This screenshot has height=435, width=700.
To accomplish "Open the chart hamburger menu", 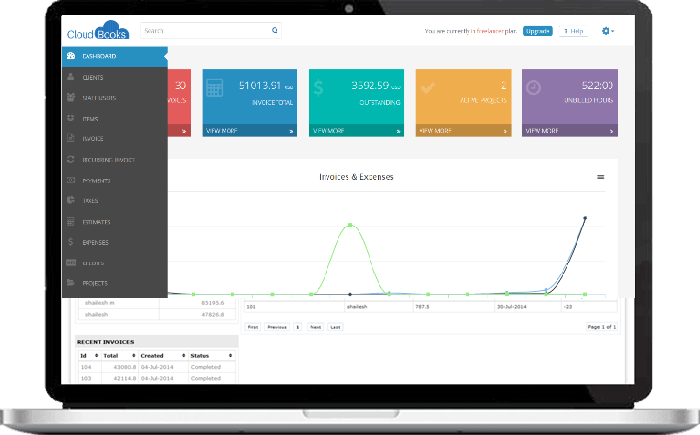I will [x=601, y=177].
